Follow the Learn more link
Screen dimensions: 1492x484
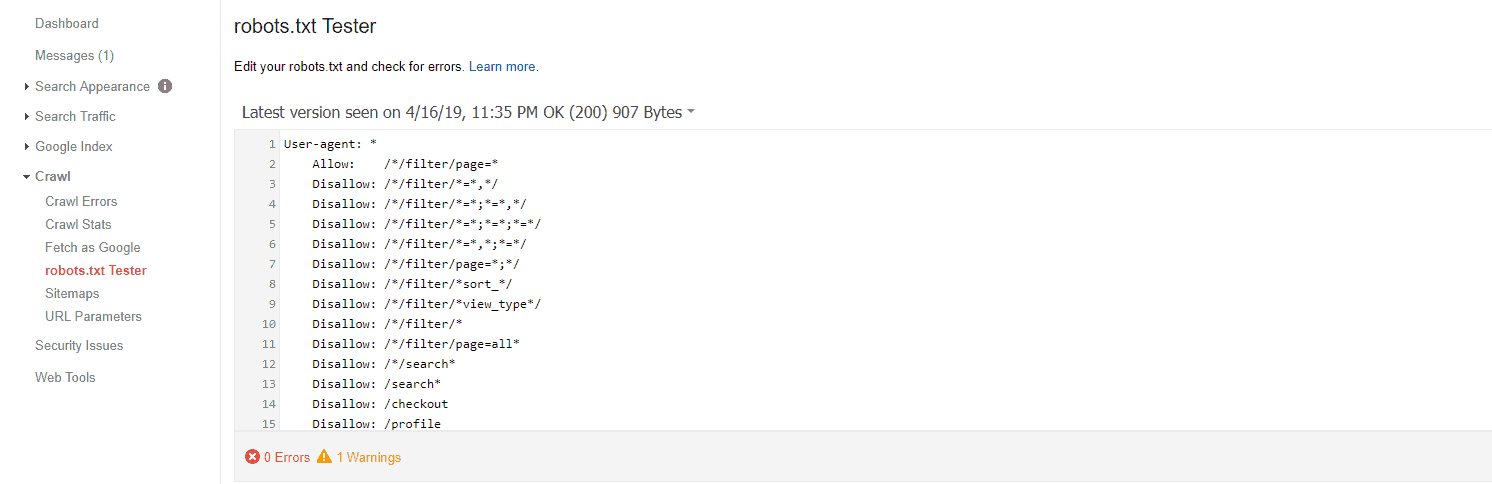tap(503, 67)
